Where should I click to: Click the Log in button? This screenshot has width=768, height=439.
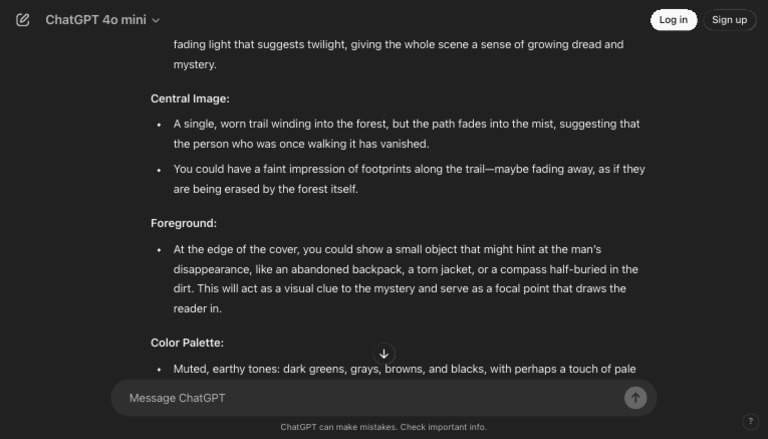pos(673,20)
